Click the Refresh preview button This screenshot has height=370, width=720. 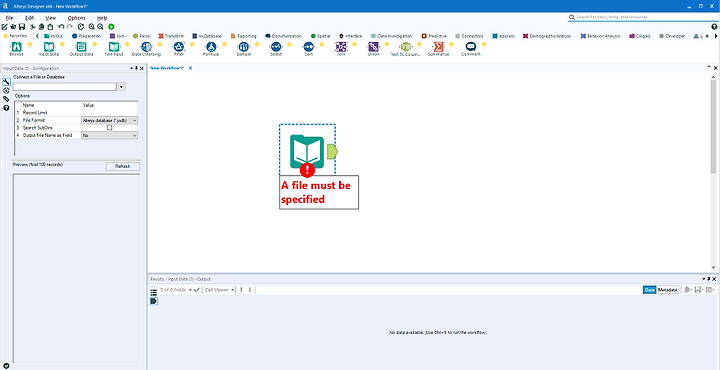coord(123,166)
